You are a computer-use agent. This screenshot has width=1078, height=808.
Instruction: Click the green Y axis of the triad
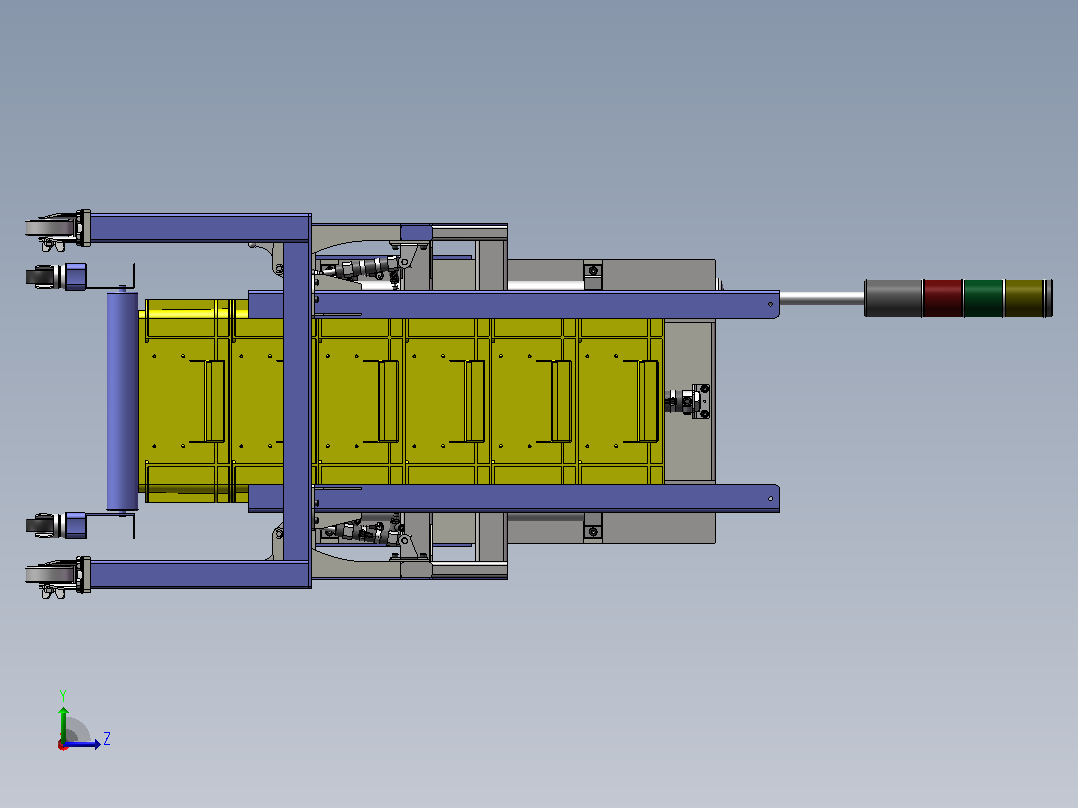click(63, 724)
